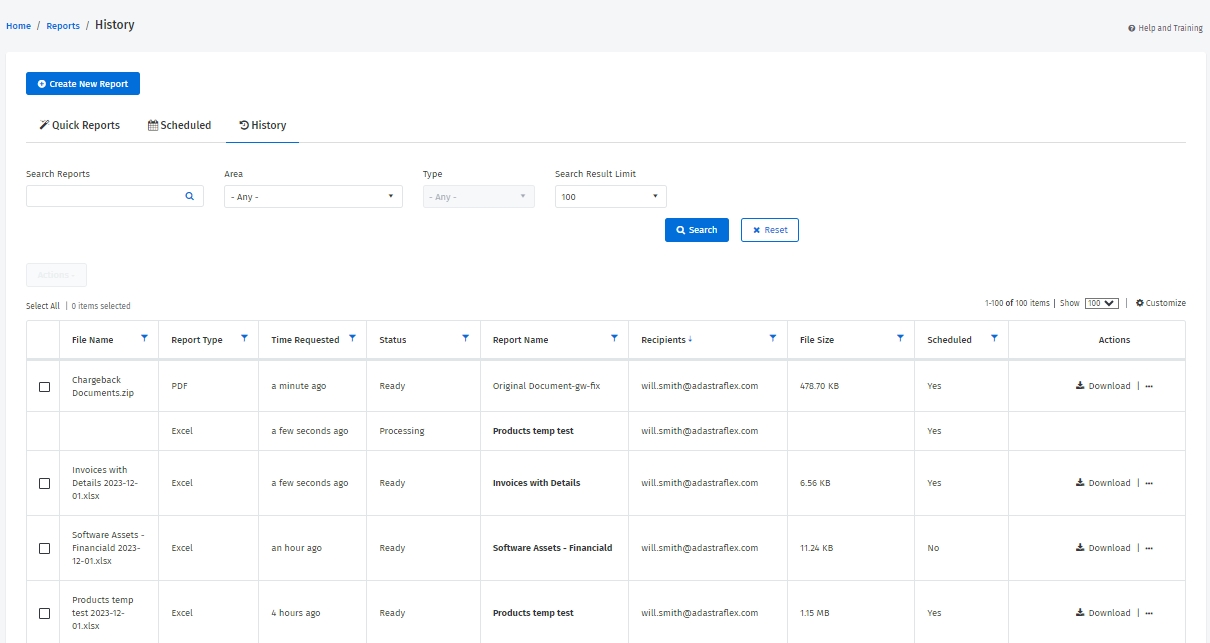Tick the Software Assets - Financiald checkbox
The height and width of the screenshot is (643, 1210).
44,548
